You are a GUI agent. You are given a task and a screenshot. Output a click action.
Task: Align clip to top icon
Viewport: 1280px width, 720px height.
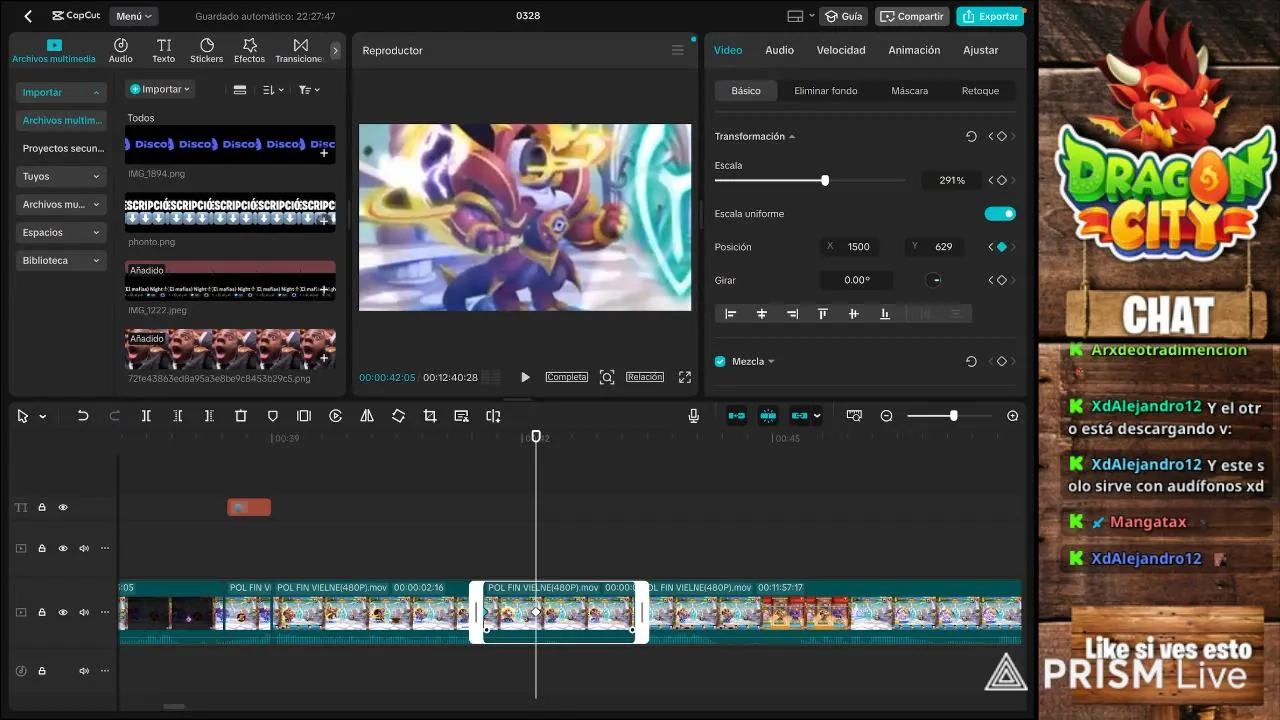(x=823, y=314)
